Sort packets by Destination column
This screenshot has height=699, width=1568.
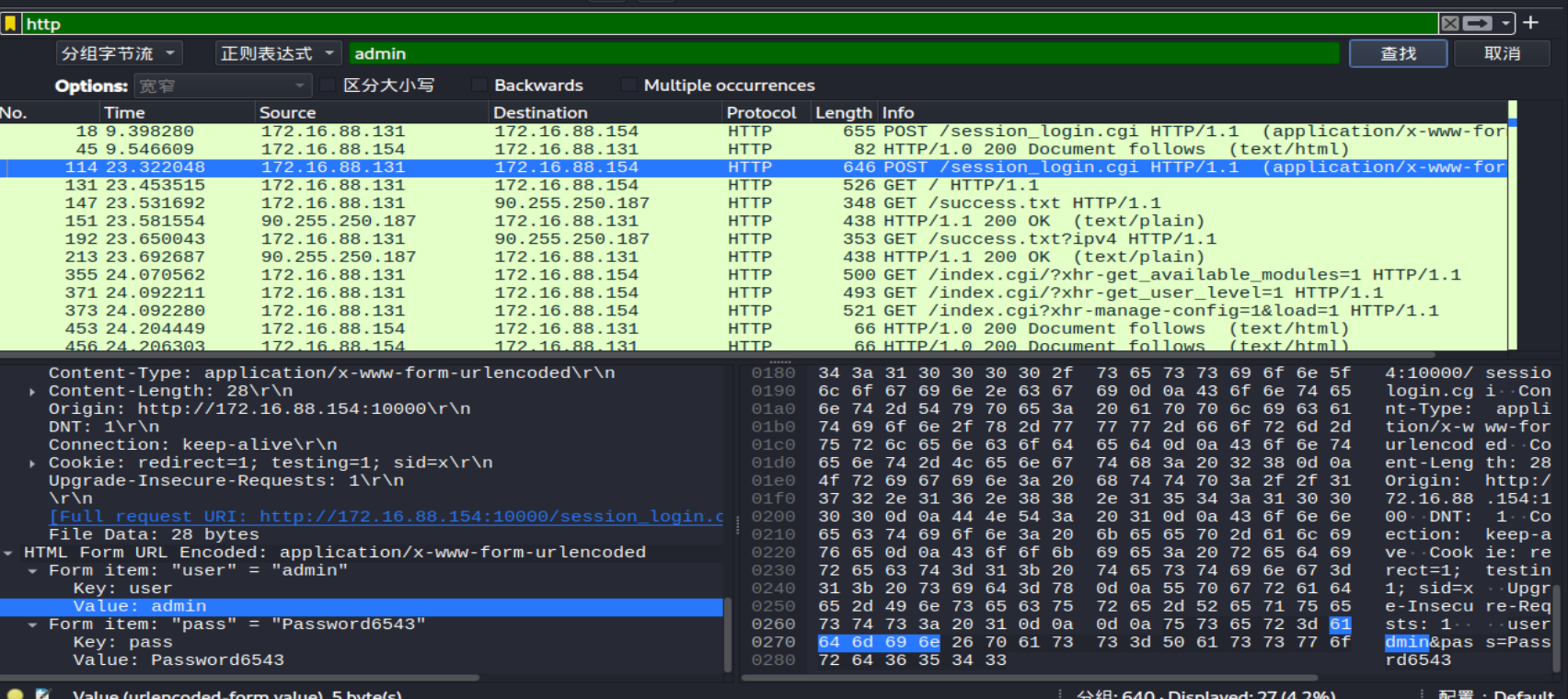tap(605, 112)
